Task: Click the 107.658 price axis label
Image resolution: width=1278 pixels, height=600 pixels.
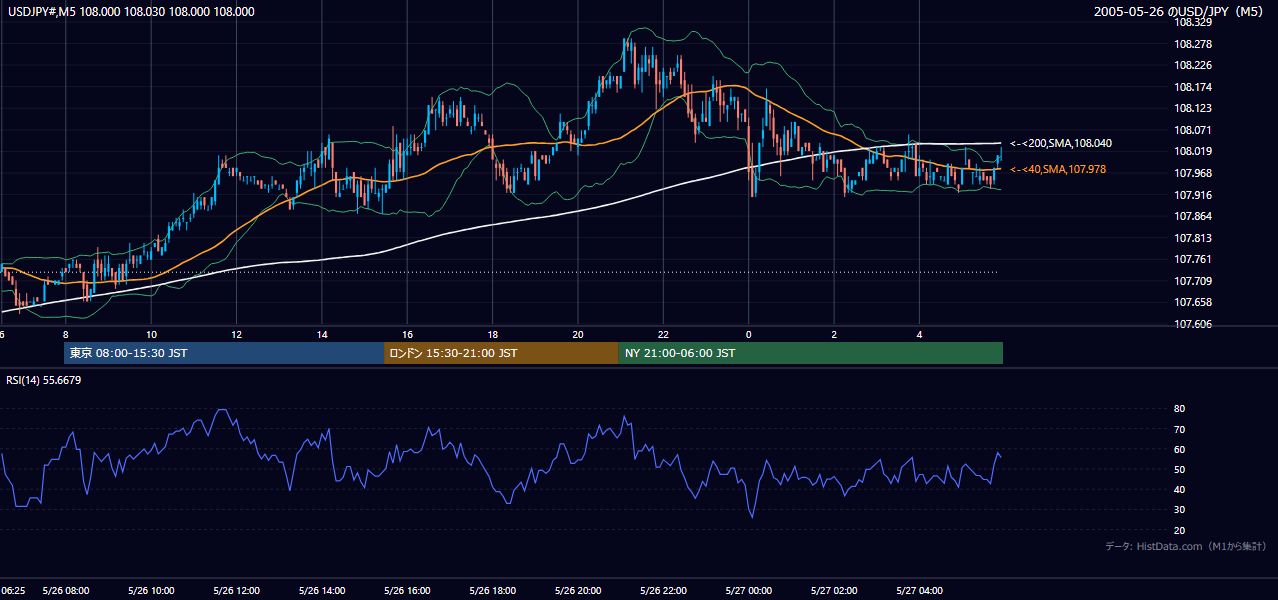Action: click(x=1194, y=302)
